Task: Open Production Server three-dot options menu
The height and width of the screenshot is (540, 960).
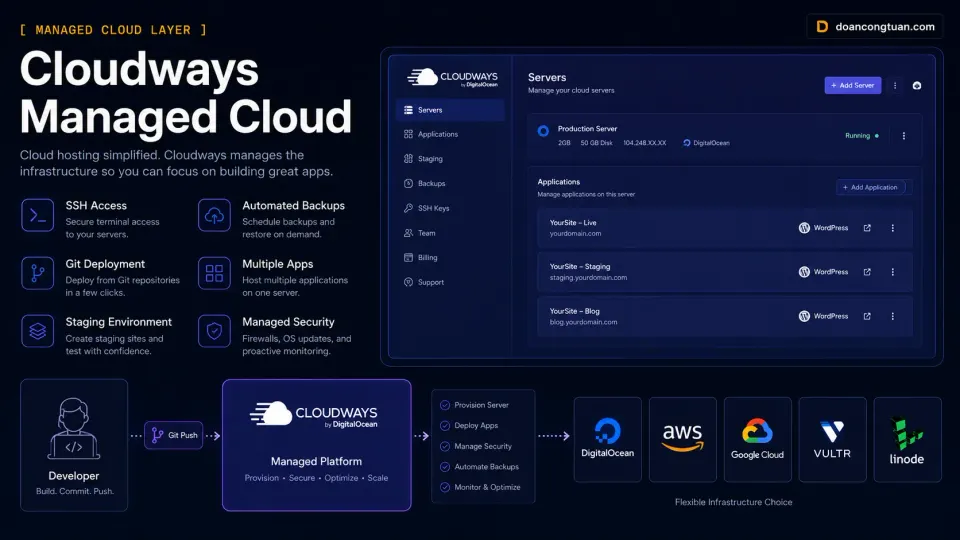Action: click(904, 136)
